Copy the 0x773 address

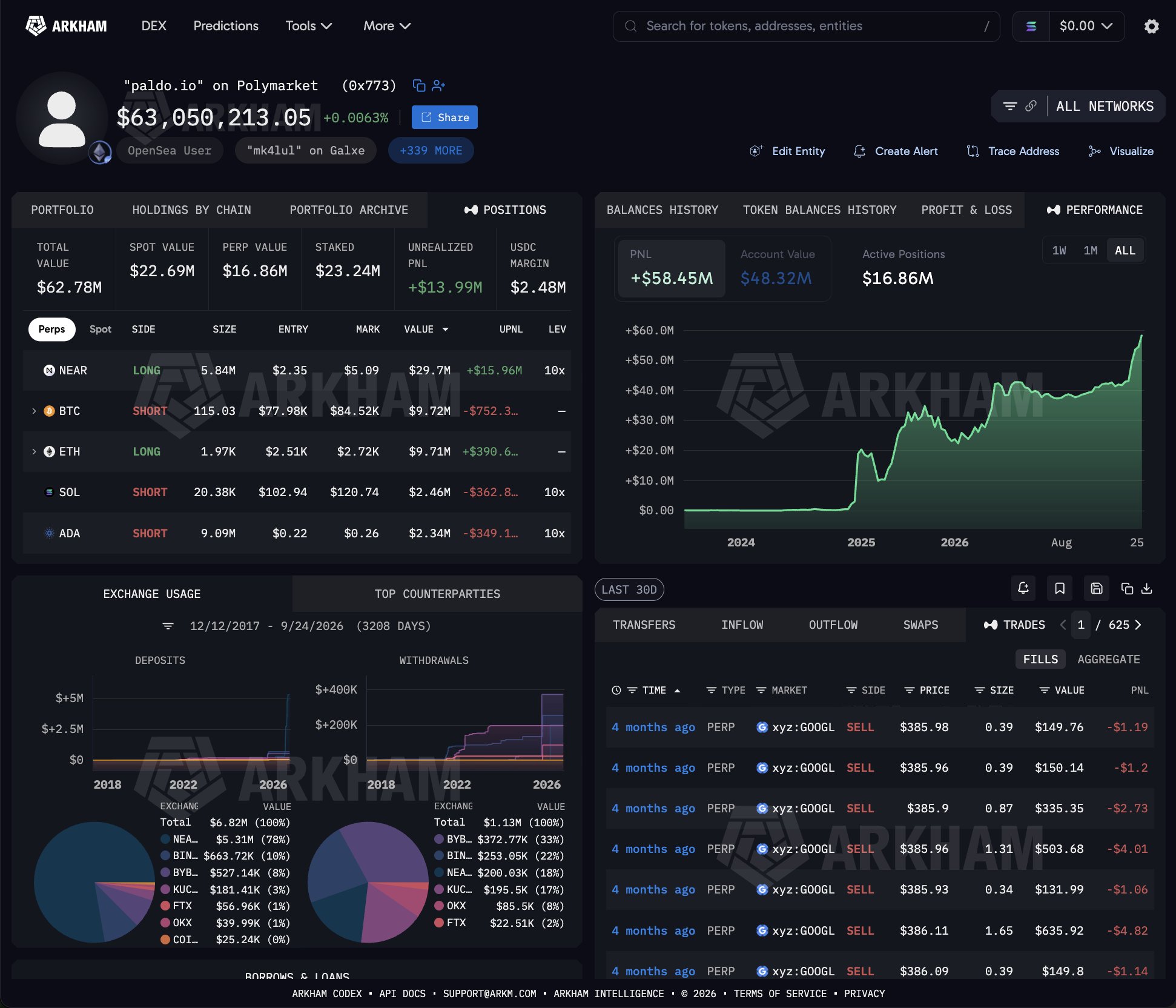[x=418, y=85]
